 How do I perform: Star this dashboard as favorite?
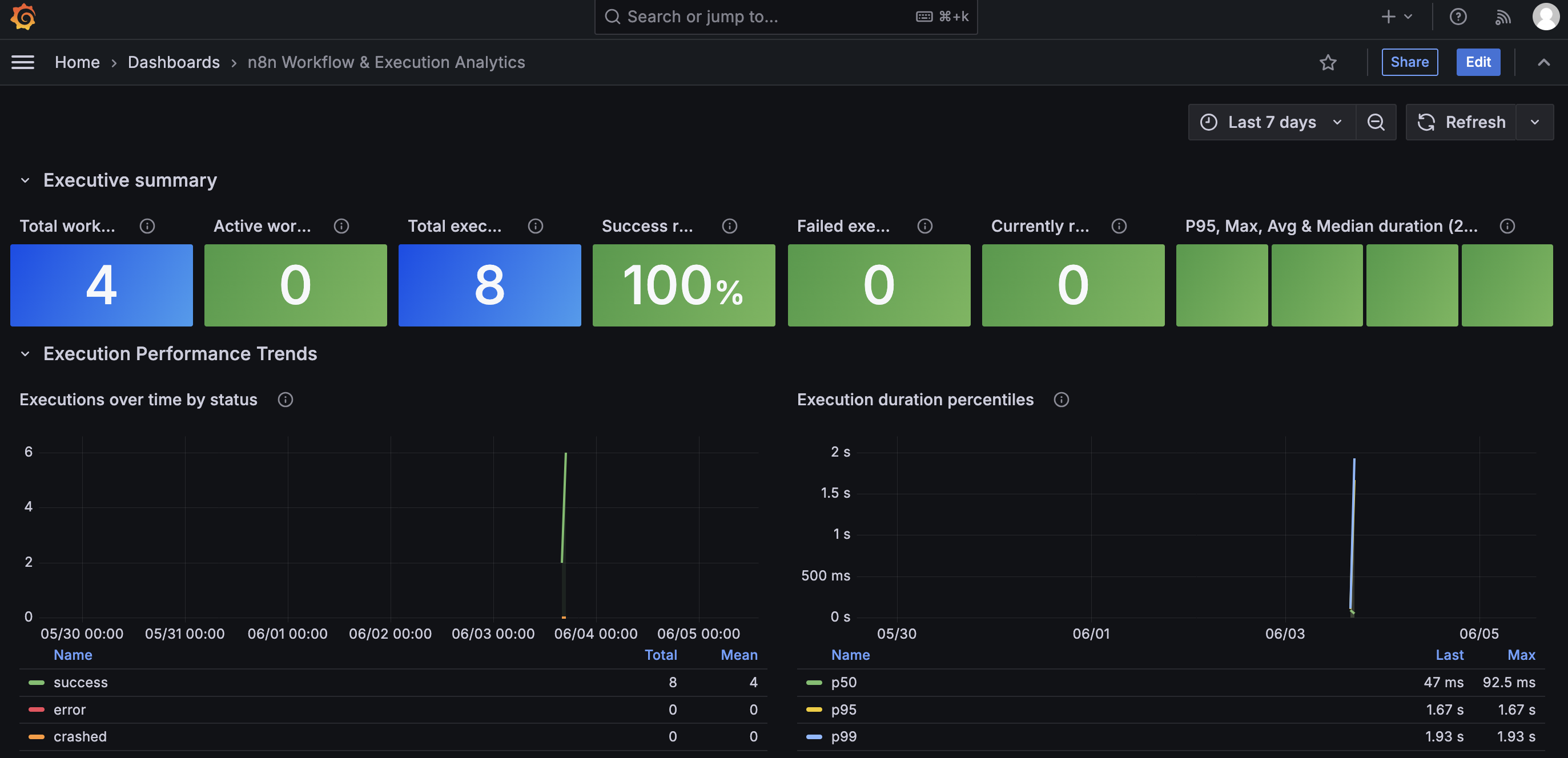(x=1328, y=62)
